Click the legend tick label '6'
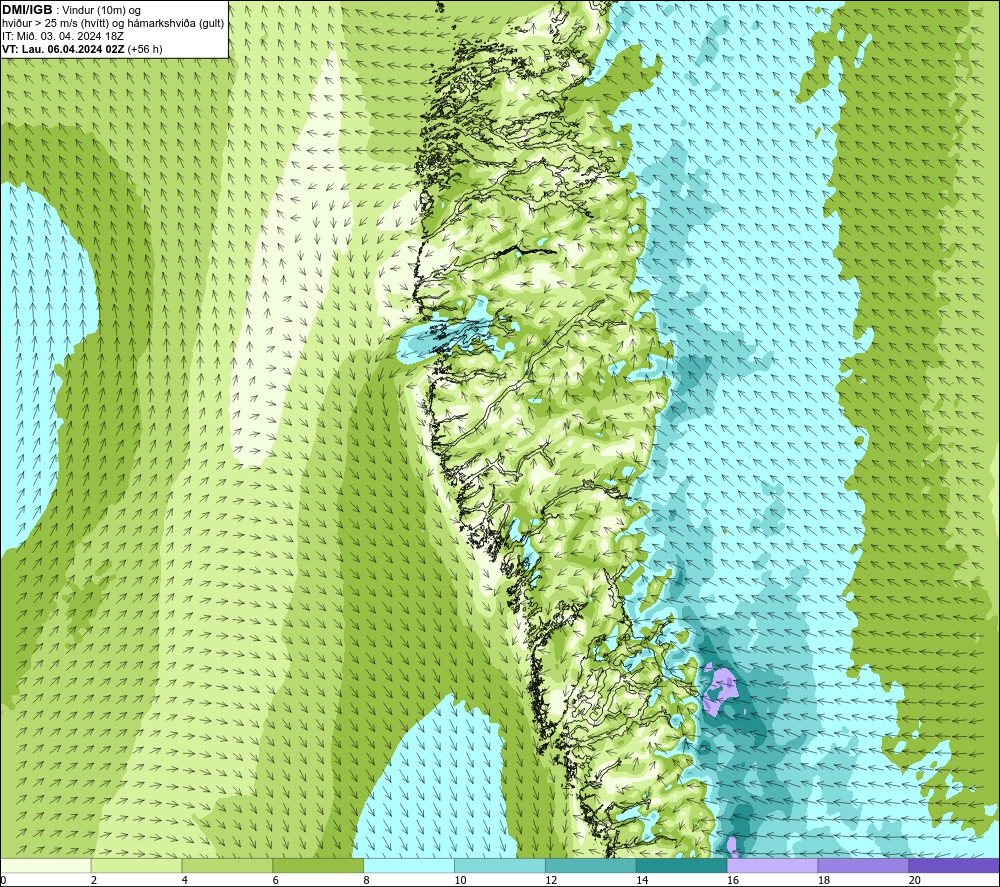This screenshot has height=887, width=1000. coord(276,880)
